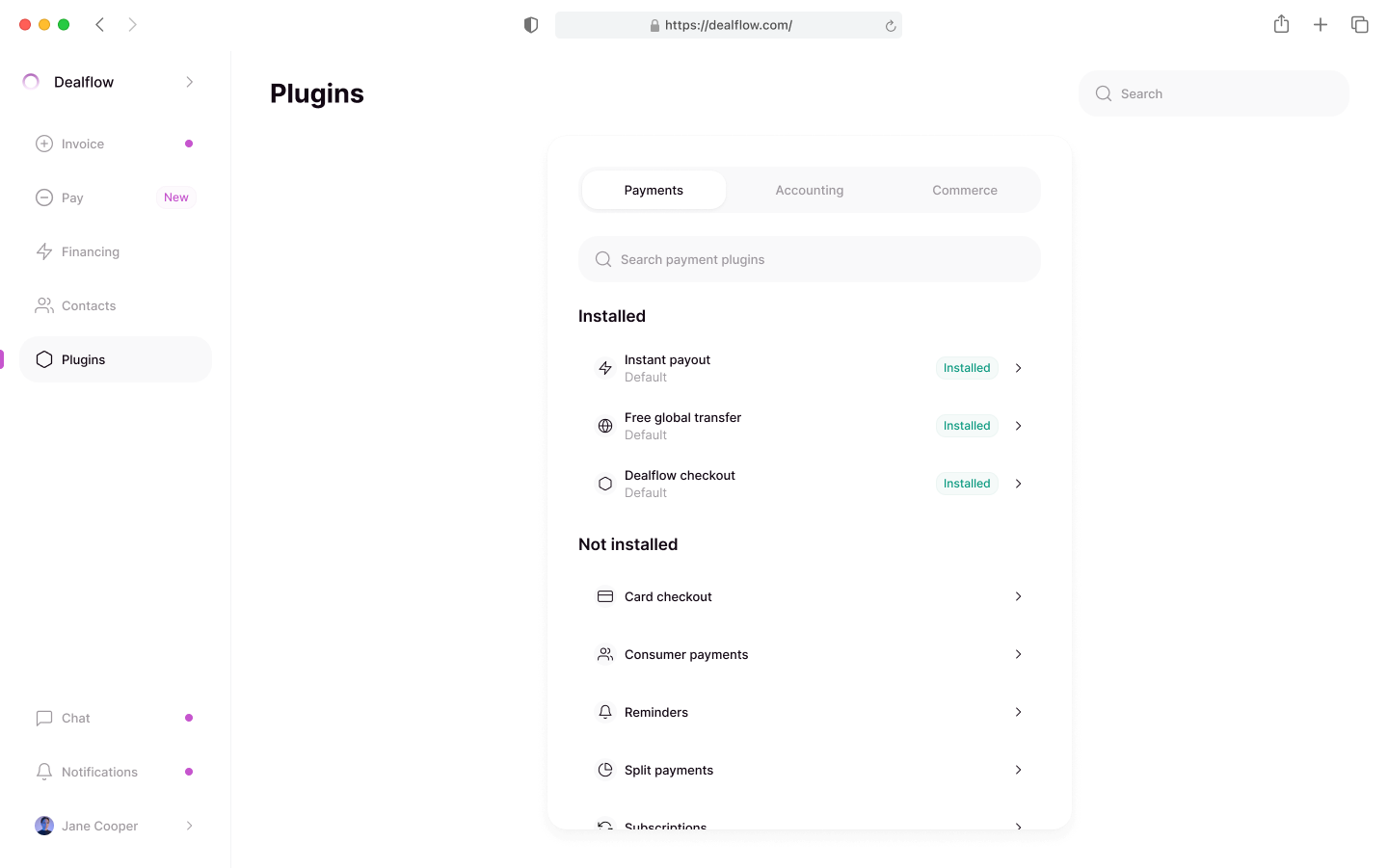
Task: Expand the Card checkout row chevron
Action: pyautogui.click(x=1018, y=596)
